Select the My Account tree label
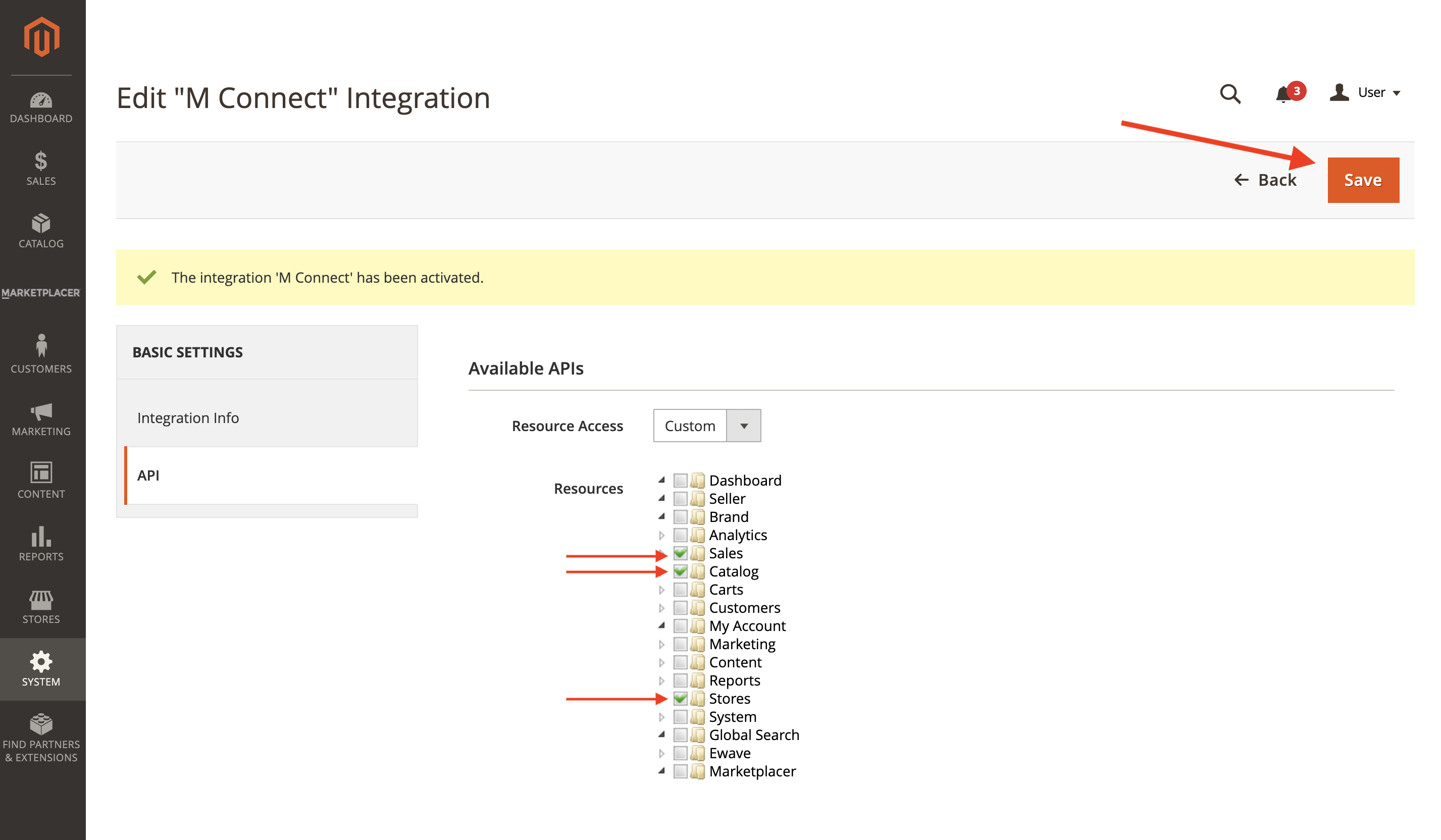This screenshot has width=1441, height=840. pos(747,626)
